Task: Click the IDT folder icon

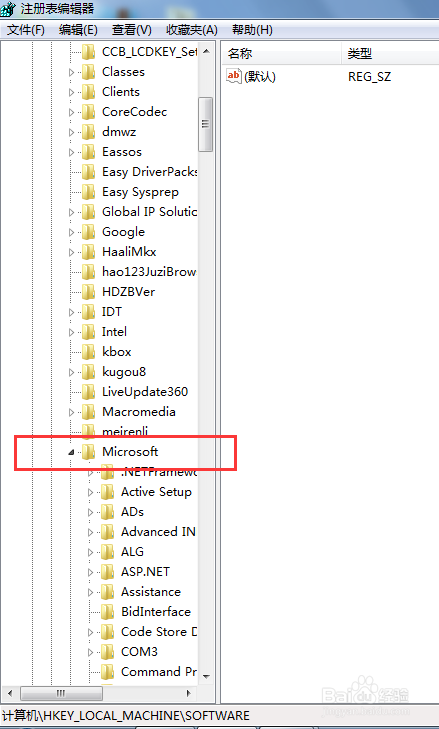Action: tap(88, 311)
